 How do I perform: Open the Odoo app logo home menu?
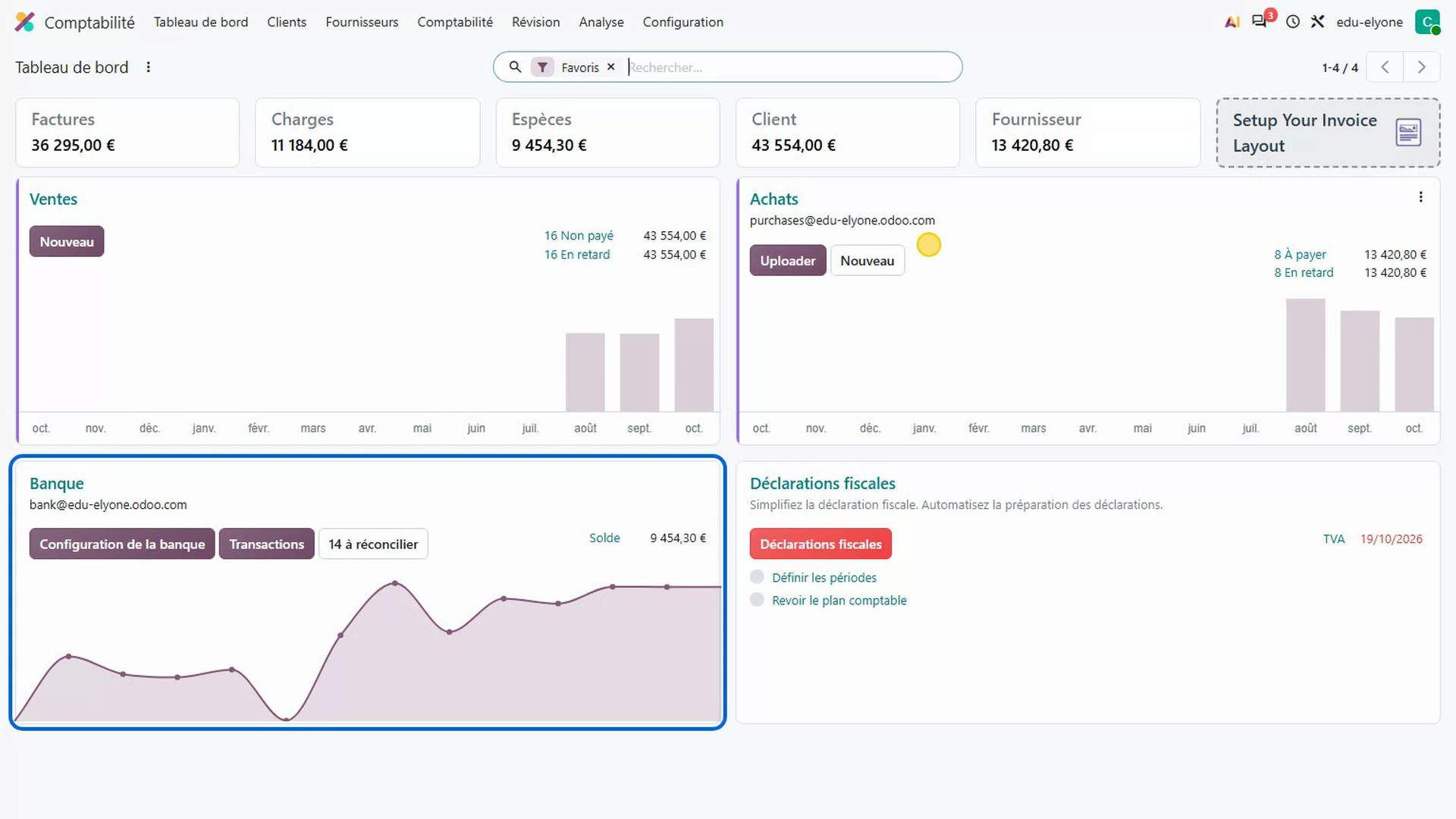point(25,22)
